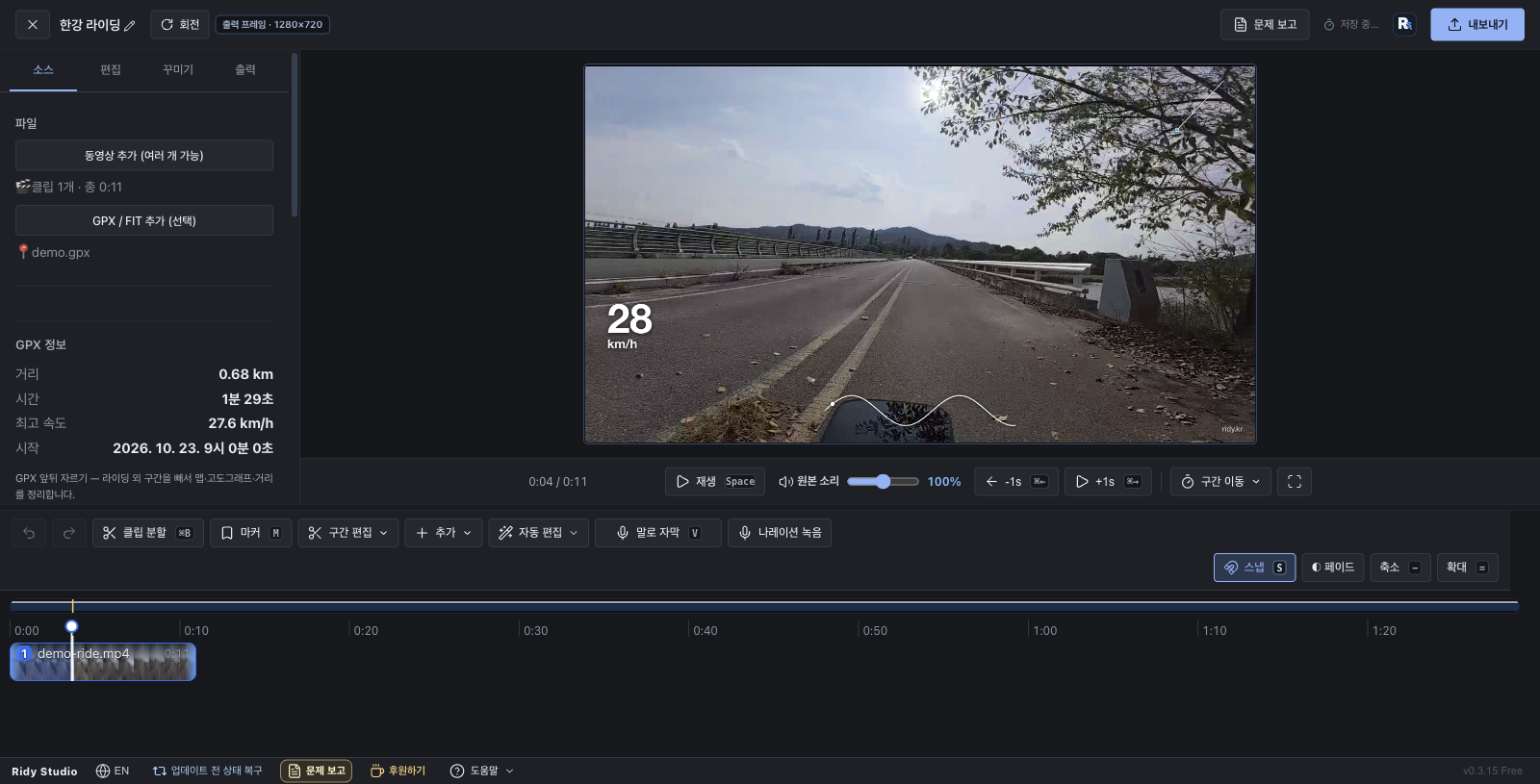The image size is (1540, 784).
Task: Export video with 내보내기 button
Action: coord(1477,24)
